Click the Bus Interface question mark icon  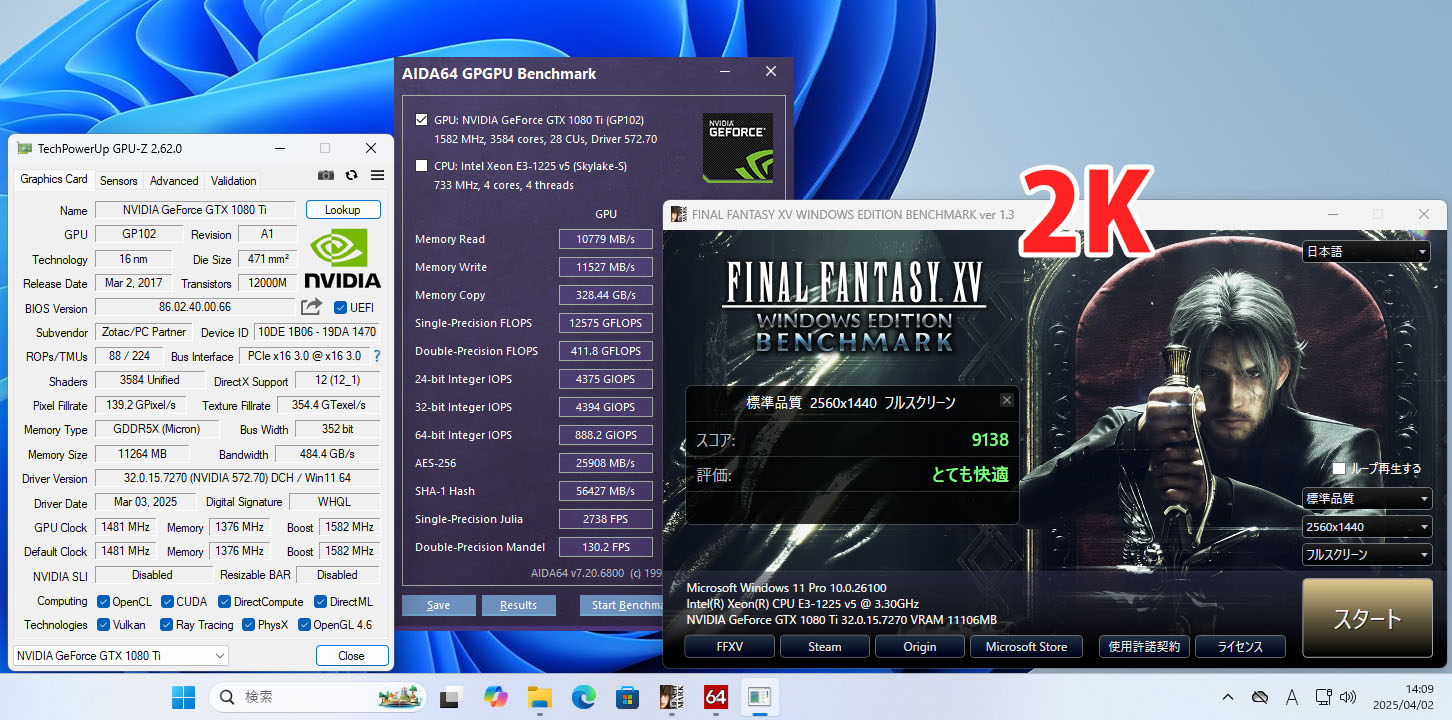(x=377, y=356)
